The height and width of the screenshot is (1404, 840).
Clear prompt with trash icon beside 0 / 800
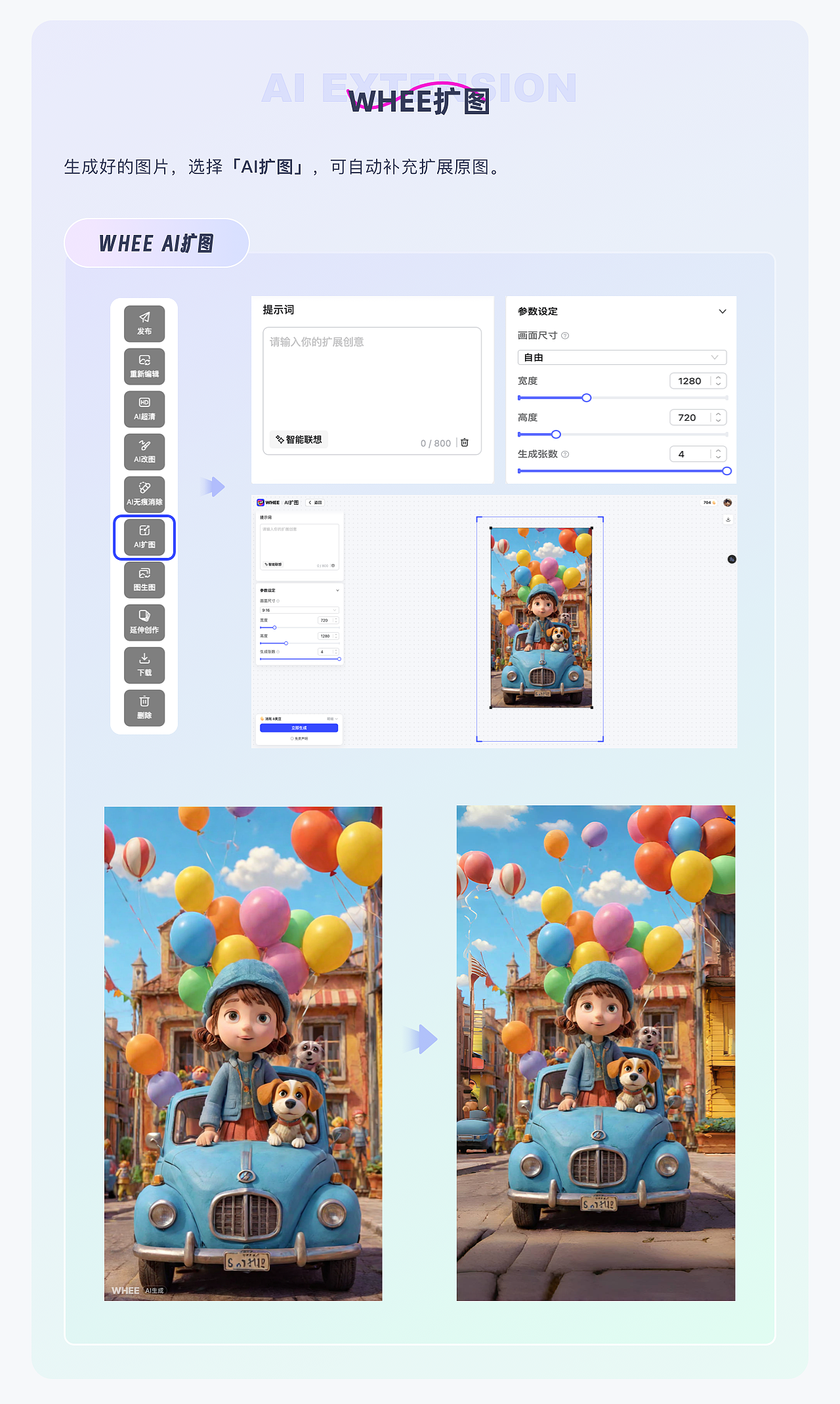465,442
